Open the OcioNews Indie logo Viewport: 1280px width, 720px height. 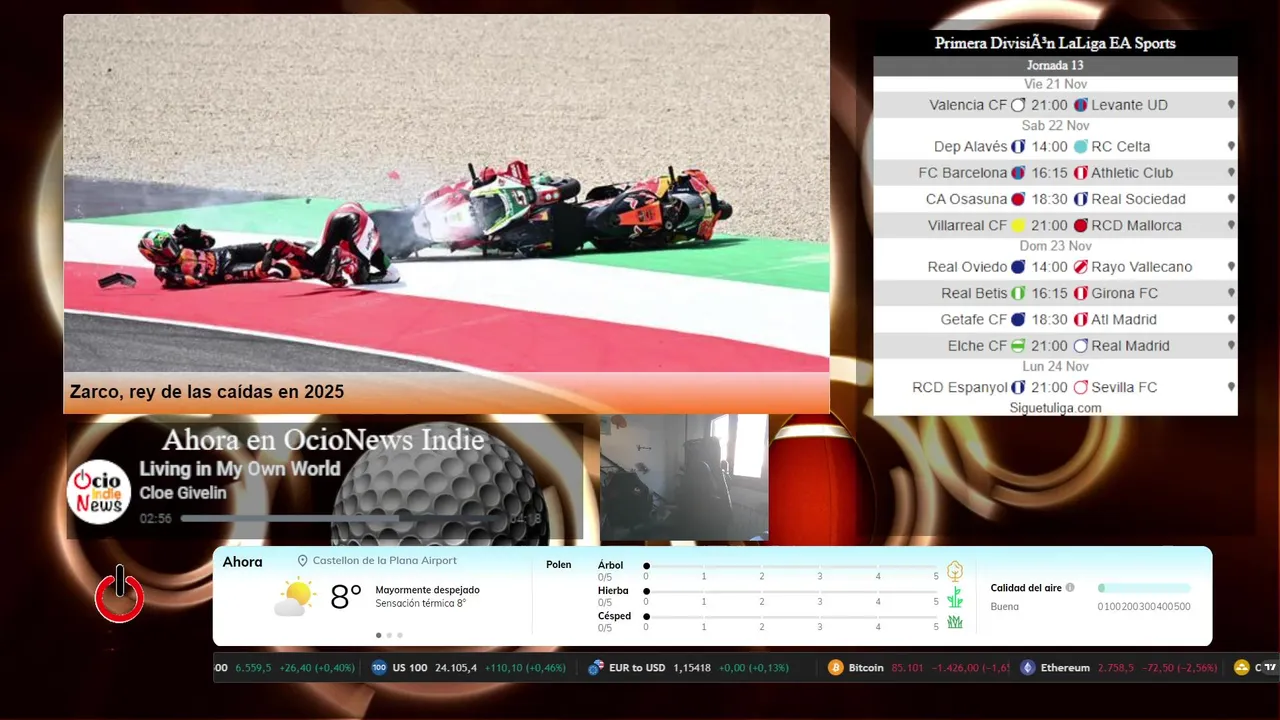tap(99, 490)
